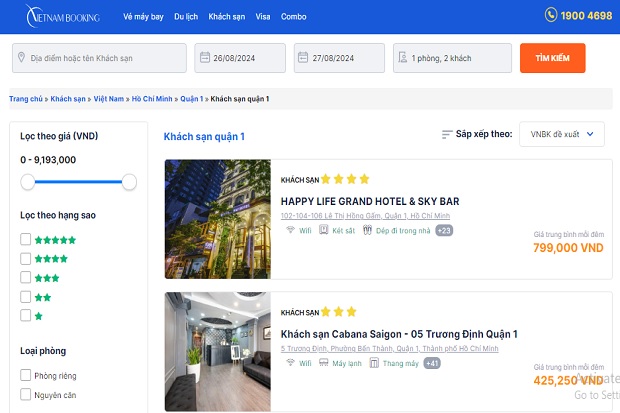Check the five-star rating filter
Screen dimensions: 620x413
point(25,239)
